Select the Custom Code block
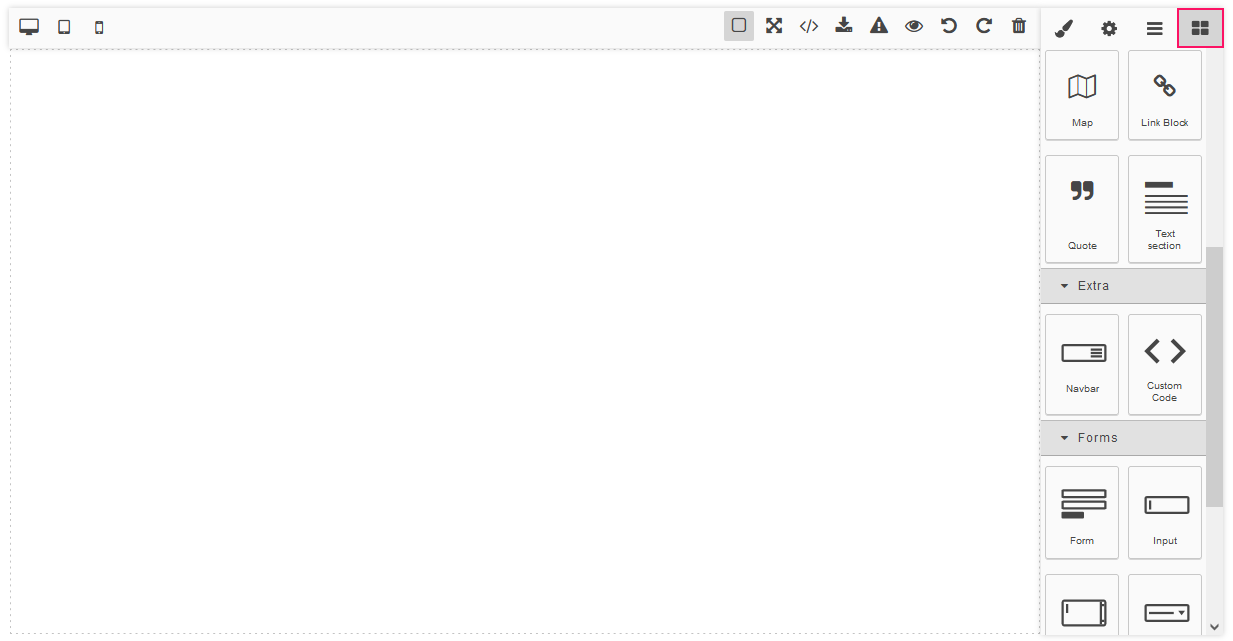Viewport: 1233px width, 641px height. 1165,364
